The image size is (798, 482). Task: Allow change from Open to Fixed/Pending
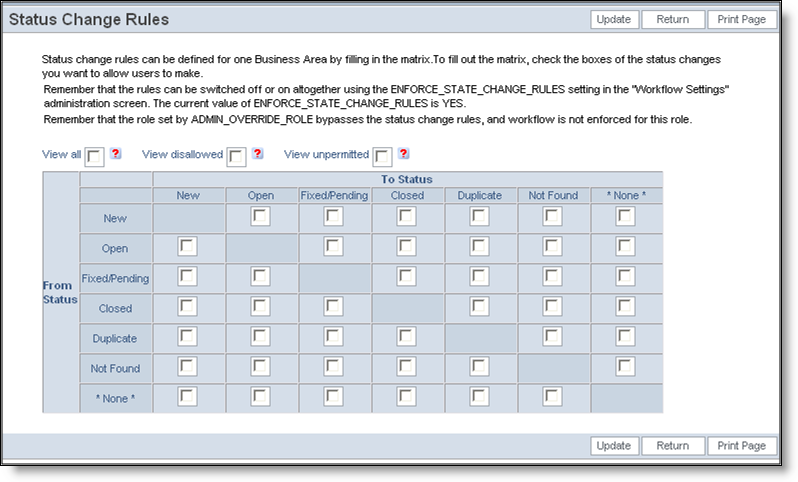click(x=333, y=246)
